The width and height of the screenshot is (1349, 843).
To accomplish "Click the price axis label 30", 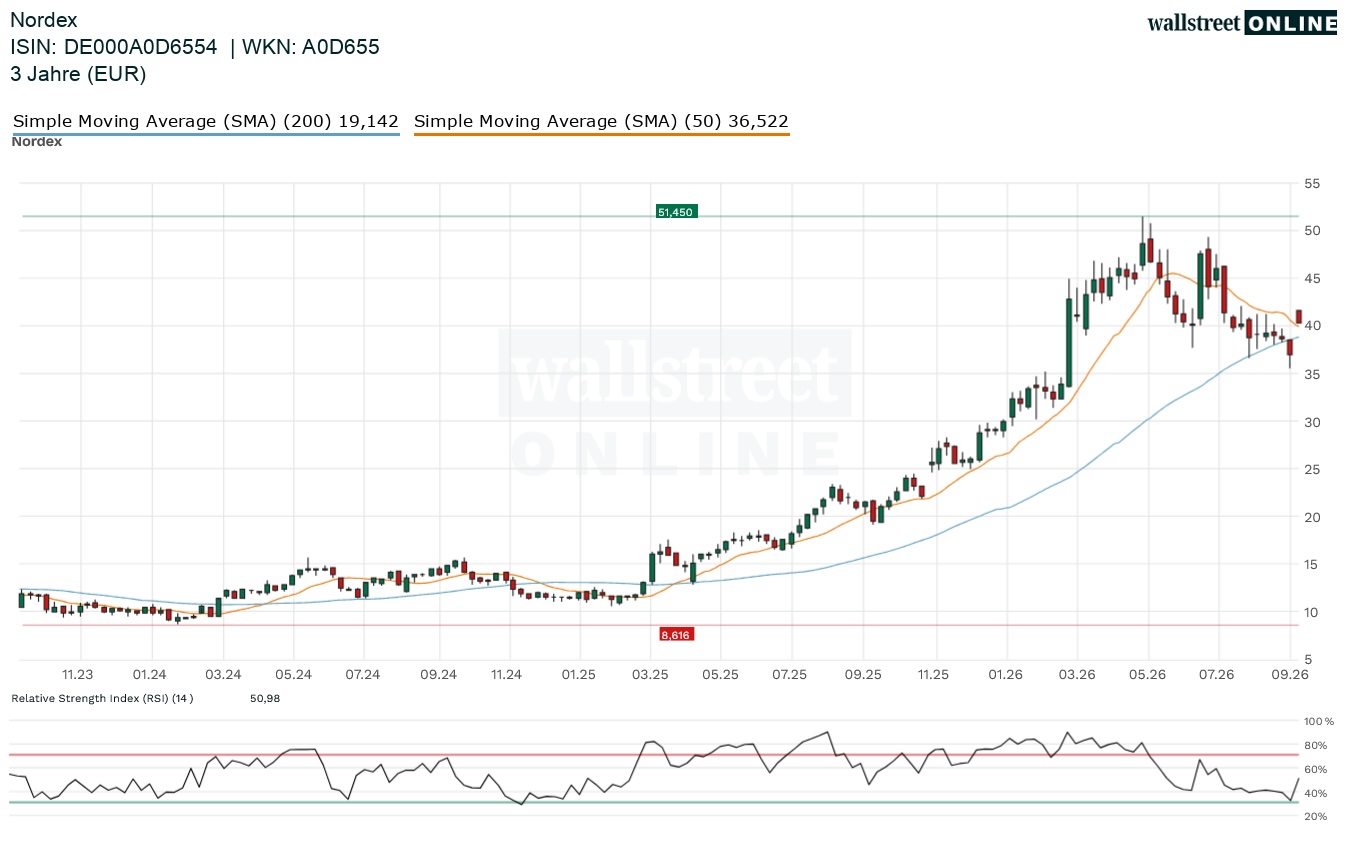I will coord(1311,422).
